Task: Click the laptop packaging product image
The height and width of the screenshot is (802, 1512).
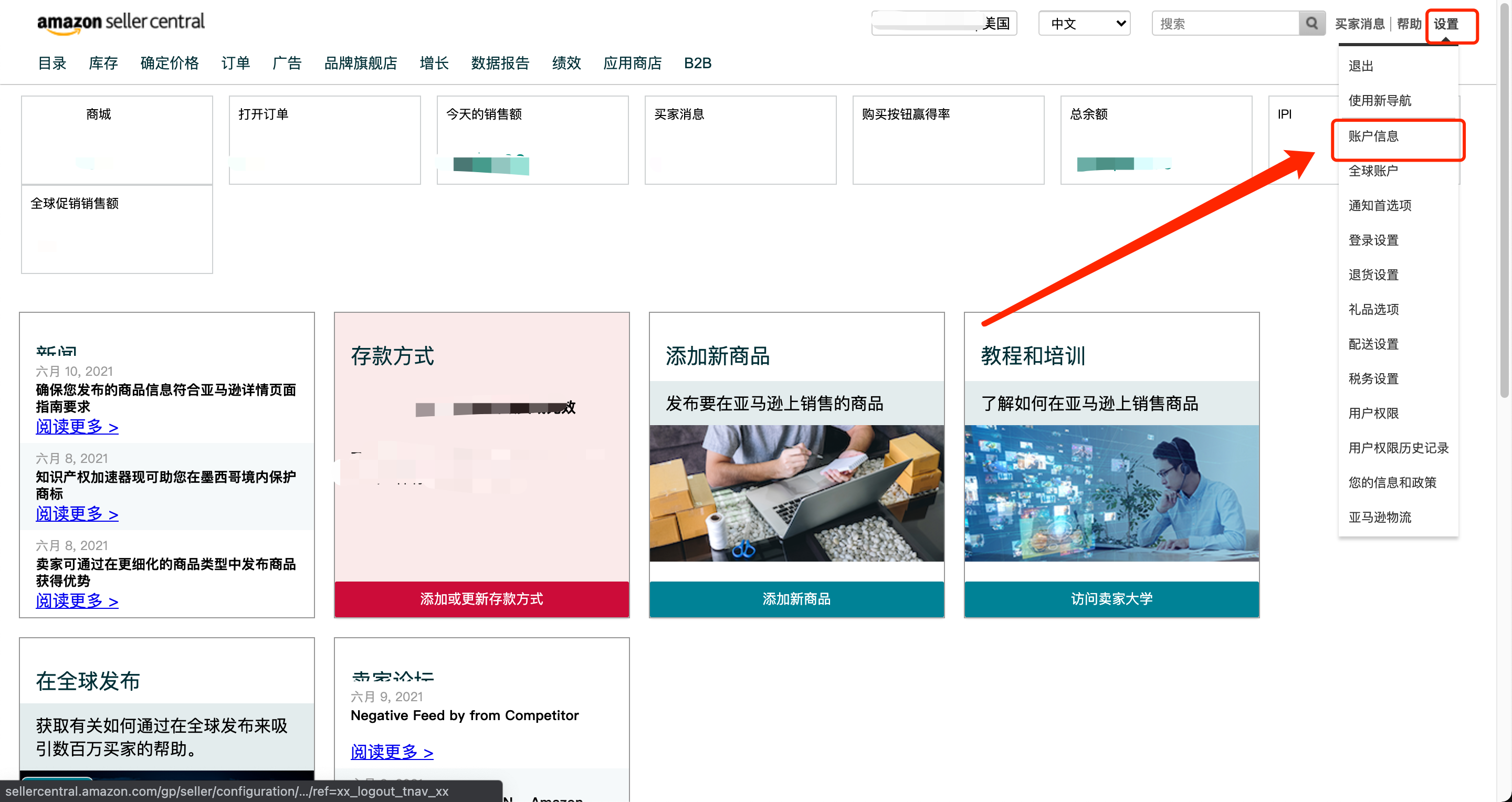Action: pos(796,493)
